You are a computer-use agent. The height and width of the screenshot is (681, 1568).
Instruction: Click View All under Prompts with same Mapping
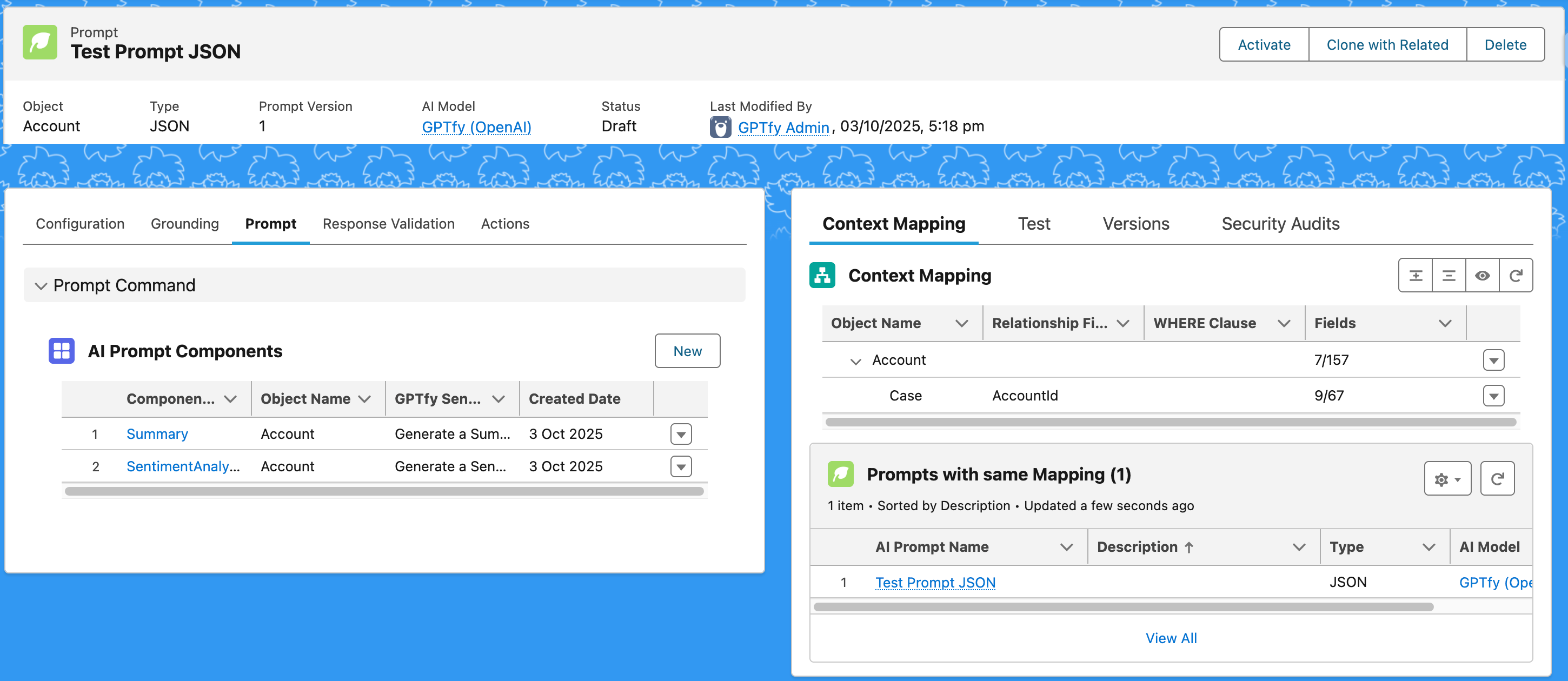click(1171, 638)
